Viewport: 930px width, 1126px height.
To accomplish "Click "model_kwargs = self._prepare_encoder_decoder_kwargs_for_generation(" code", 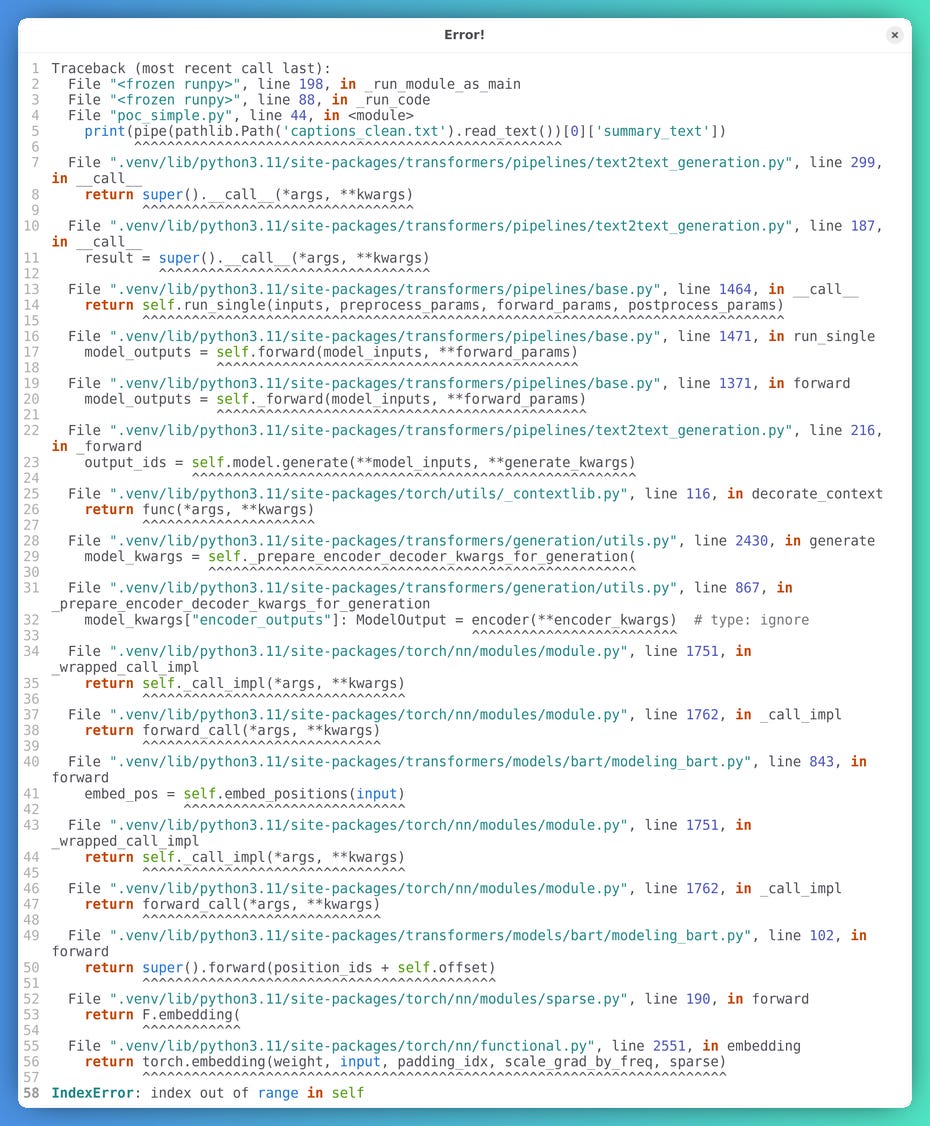I will 360,557.
